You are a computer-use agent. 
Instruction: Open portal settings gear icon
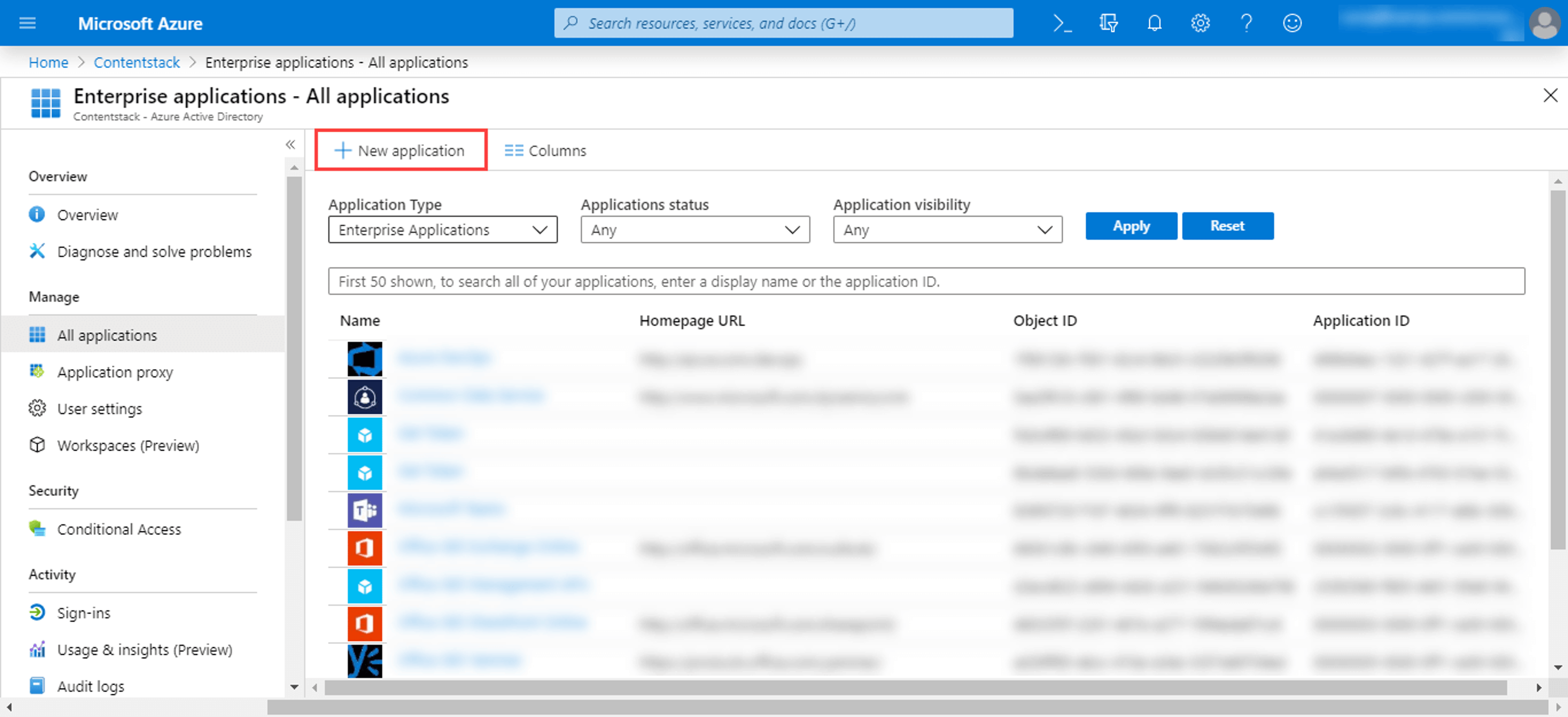click(x=1200, y=23)
